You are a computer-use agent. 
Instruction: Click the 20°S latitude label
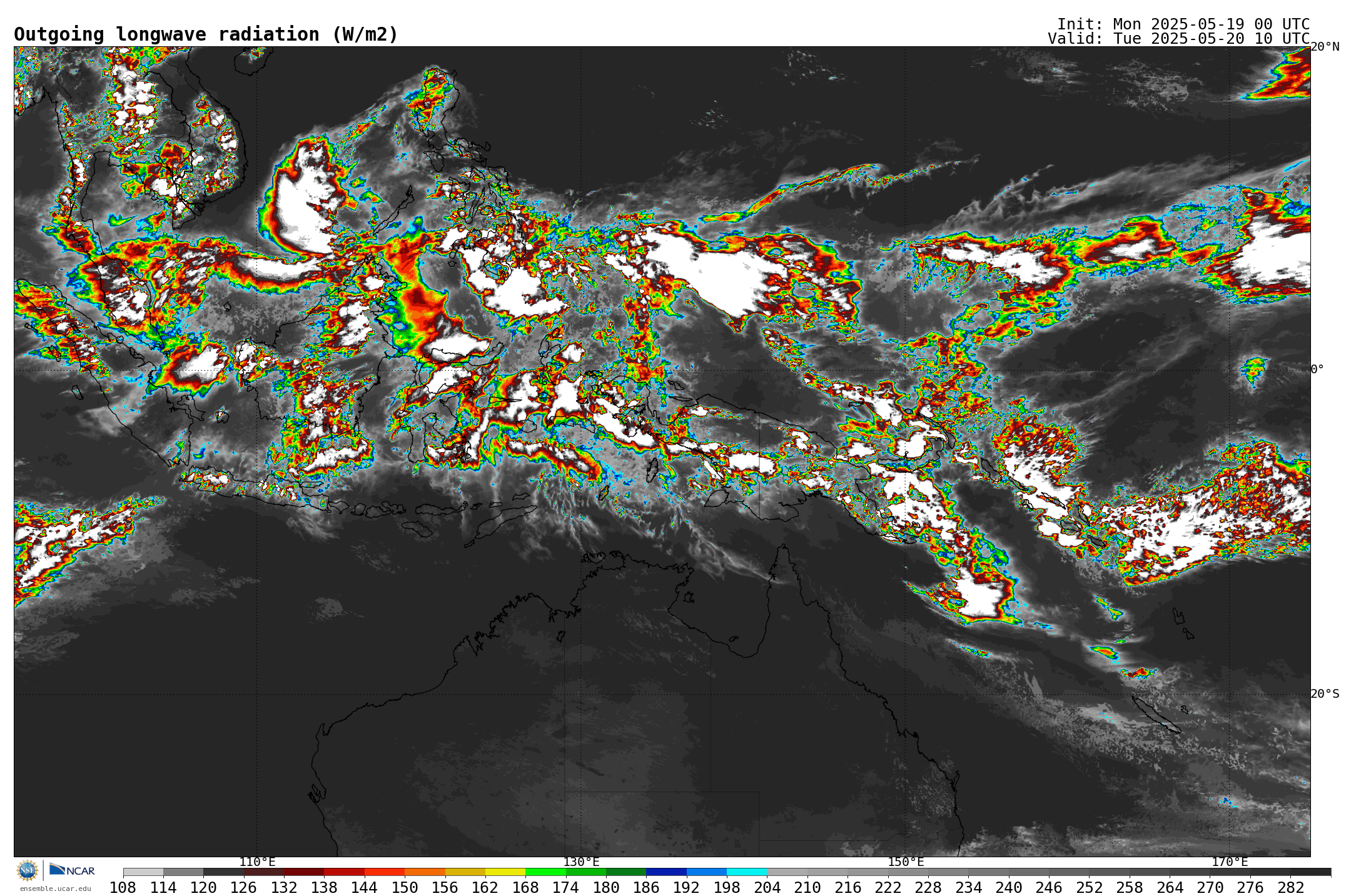(1325, 694)
